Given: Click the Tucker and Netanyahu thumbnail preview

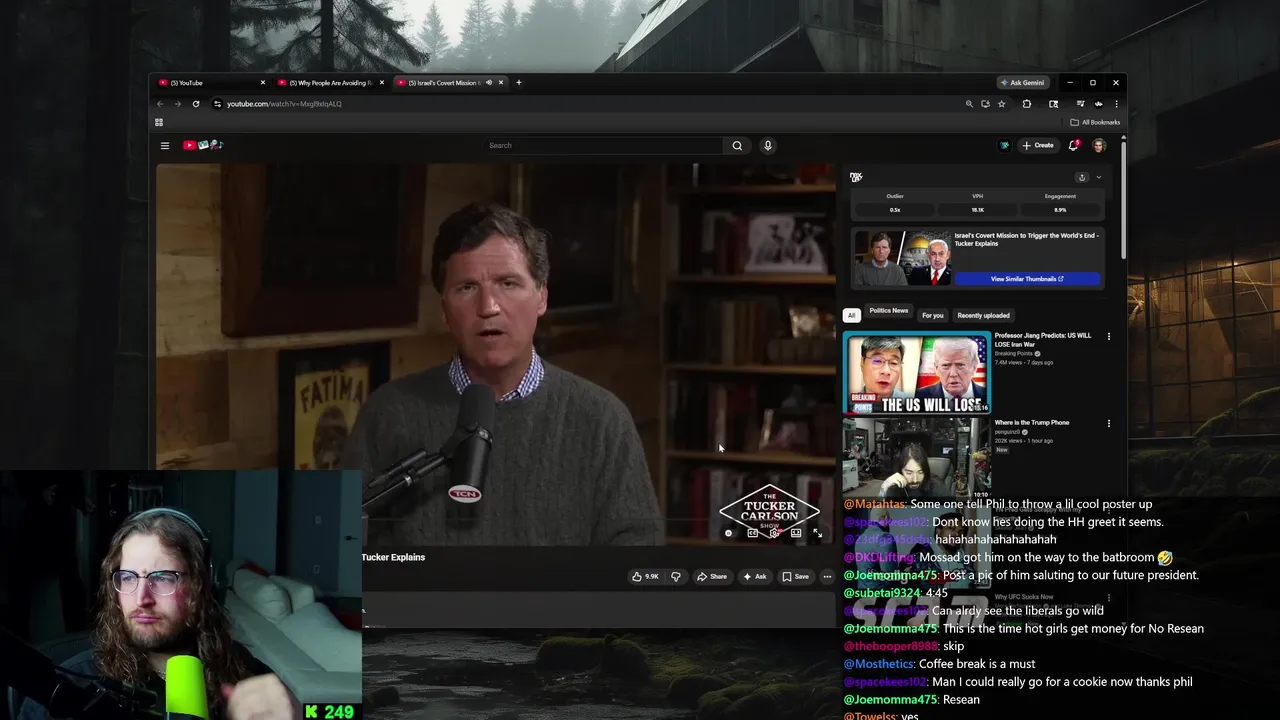Looking at the screenshot, I should click(901, 259).
